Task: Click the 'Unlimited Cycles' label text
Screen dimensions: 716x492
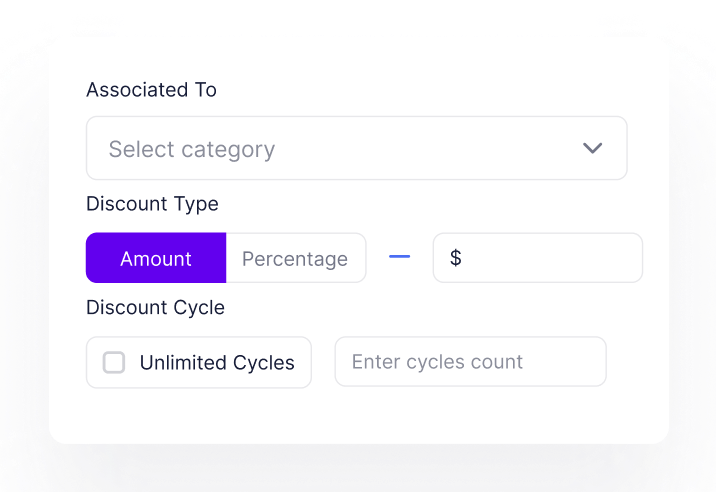Action: (217, 363)
